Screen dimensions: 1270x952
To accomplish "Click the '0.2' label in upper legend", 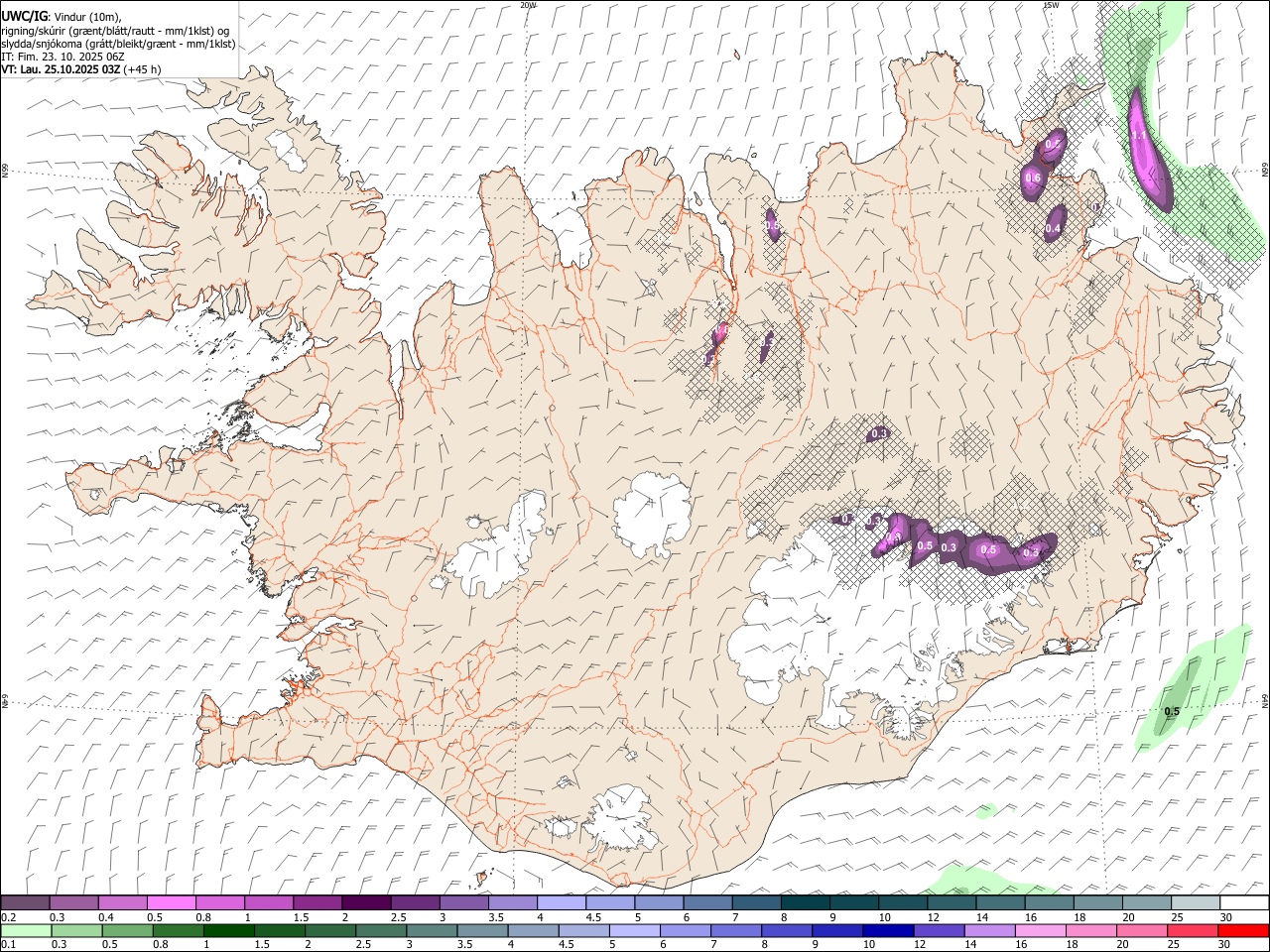I will click(x=8, y=917).
